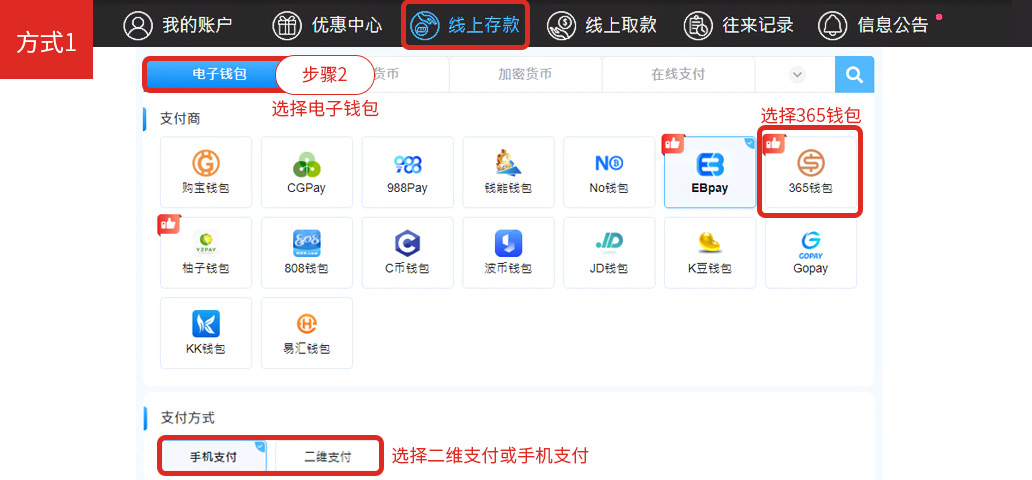The width and height of the screenshot is (1032, 480).
Task: Click the 往来记录 records icon
Action: [x=698, y=25]
